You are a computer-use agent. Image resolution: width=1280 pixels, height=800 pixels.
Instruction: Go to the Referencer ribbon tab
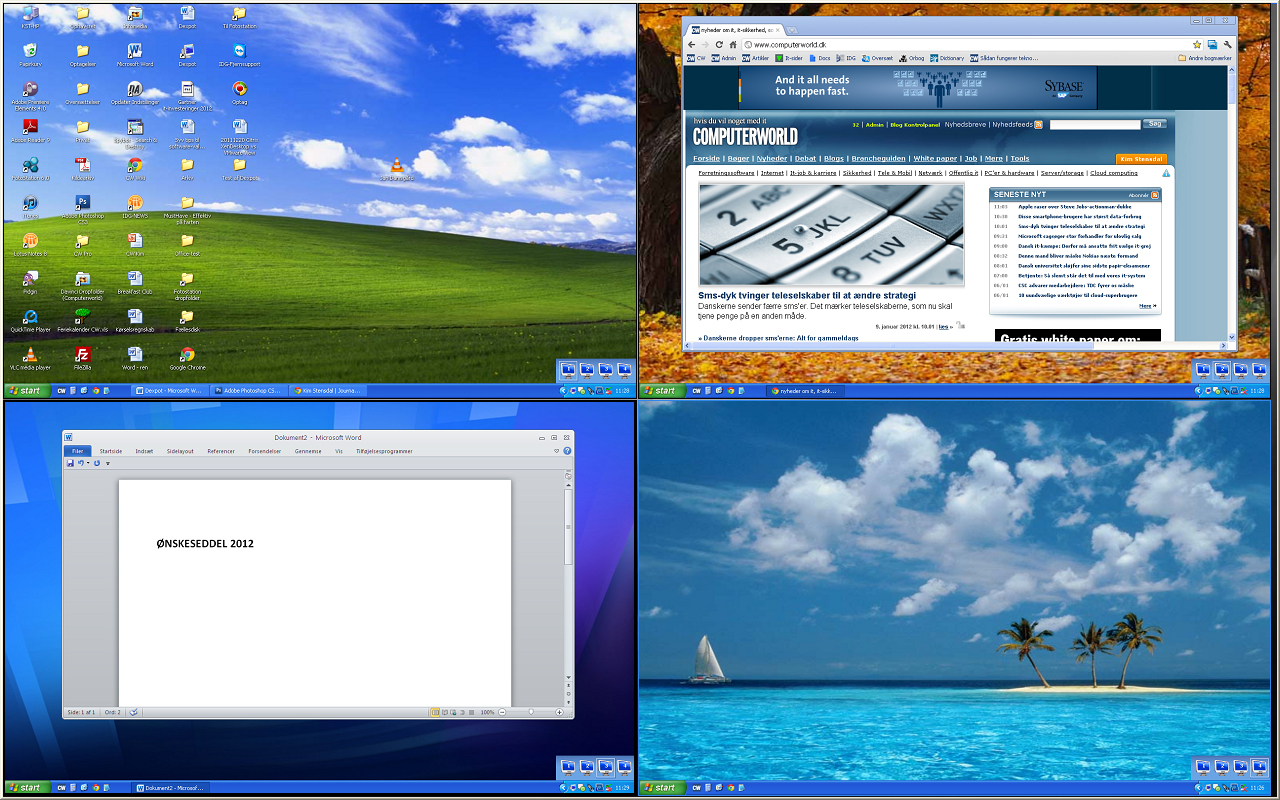tap(221, 451)
